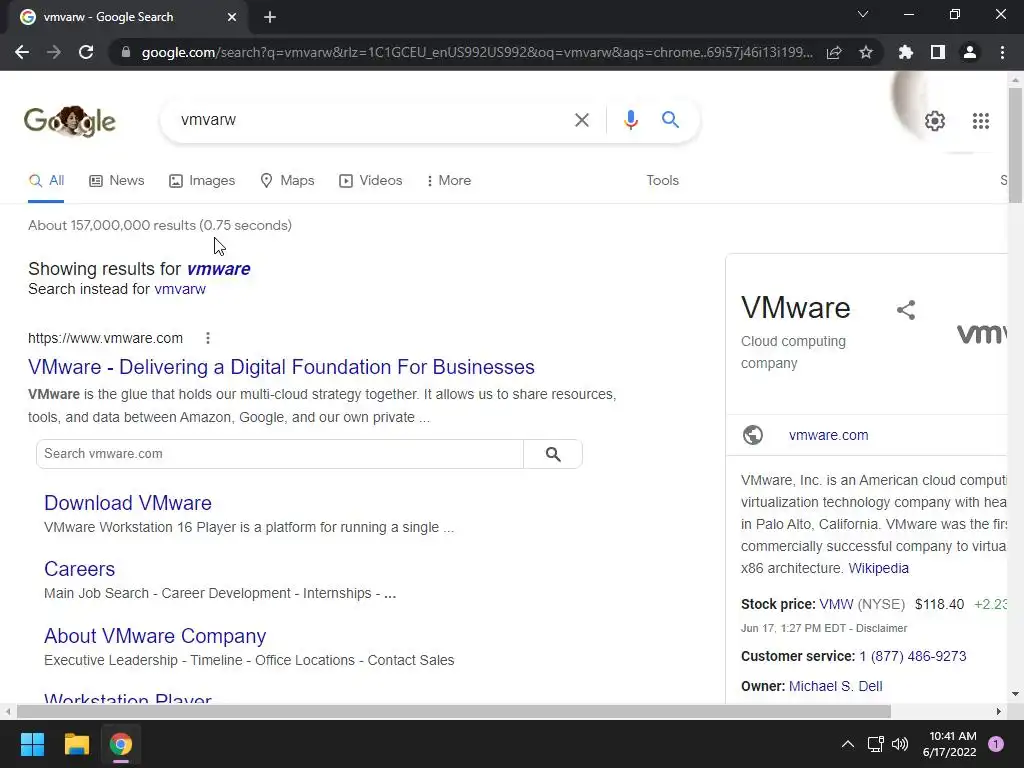Viewport: 1024px width, 768px height.
Task: Open the network tray icon
Action: click(875, 744)
